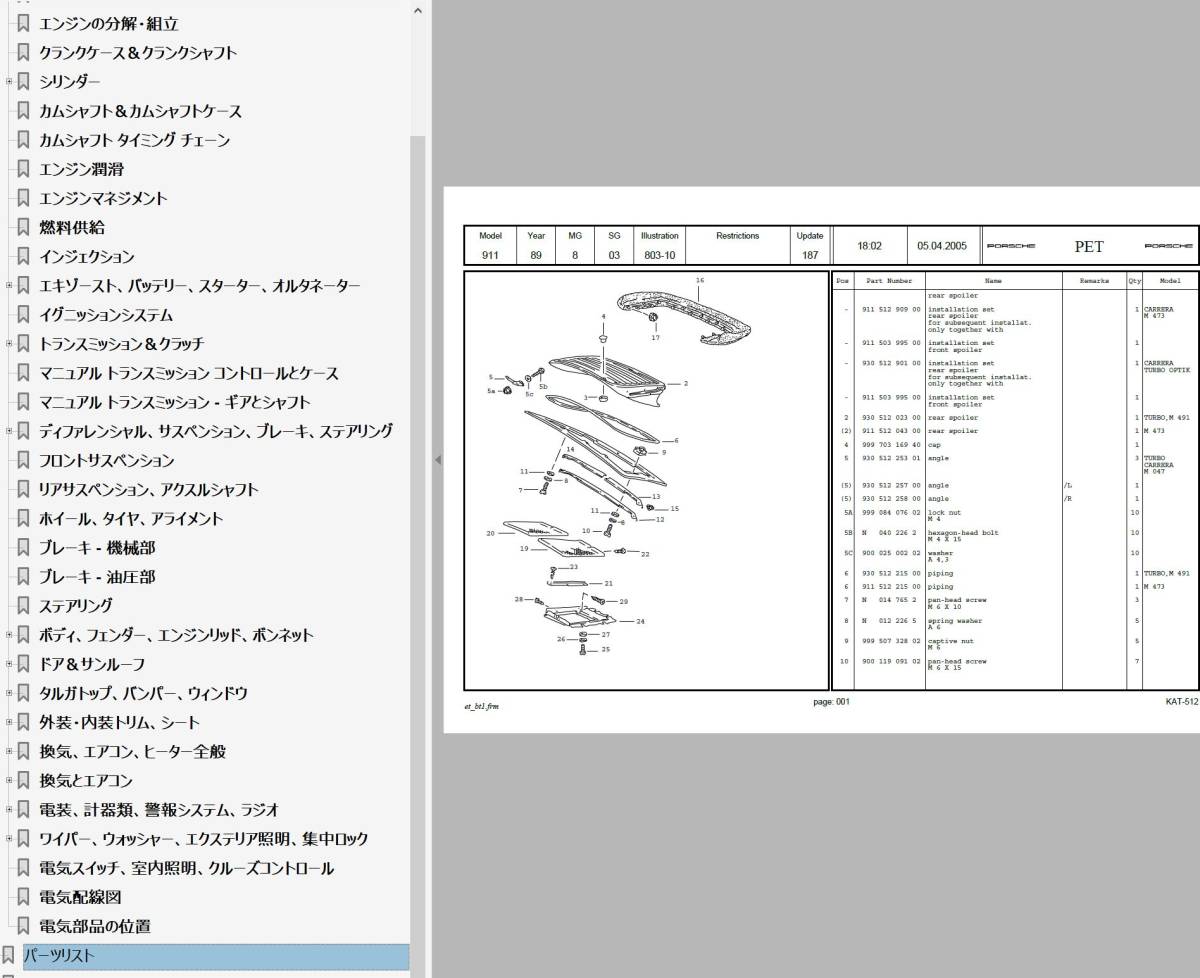This screenshot has height=978, width=1200.
Task: Click part number 930 512 023 00
Action: 890,418
